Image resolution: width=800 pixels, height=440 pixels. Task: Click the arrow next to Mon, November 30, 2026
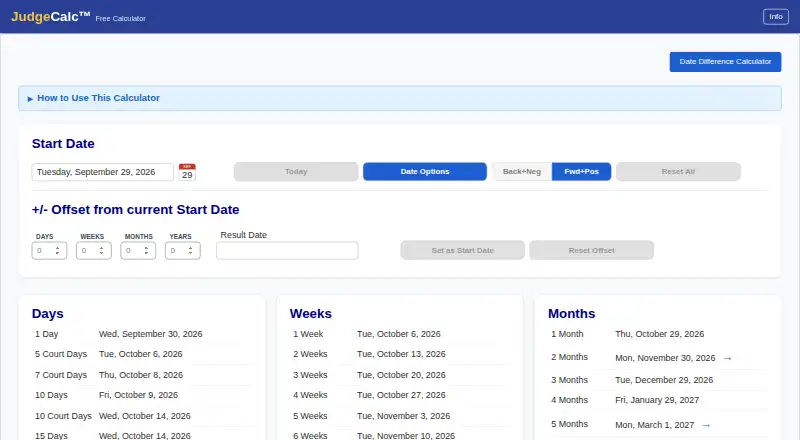coord(728,358)
